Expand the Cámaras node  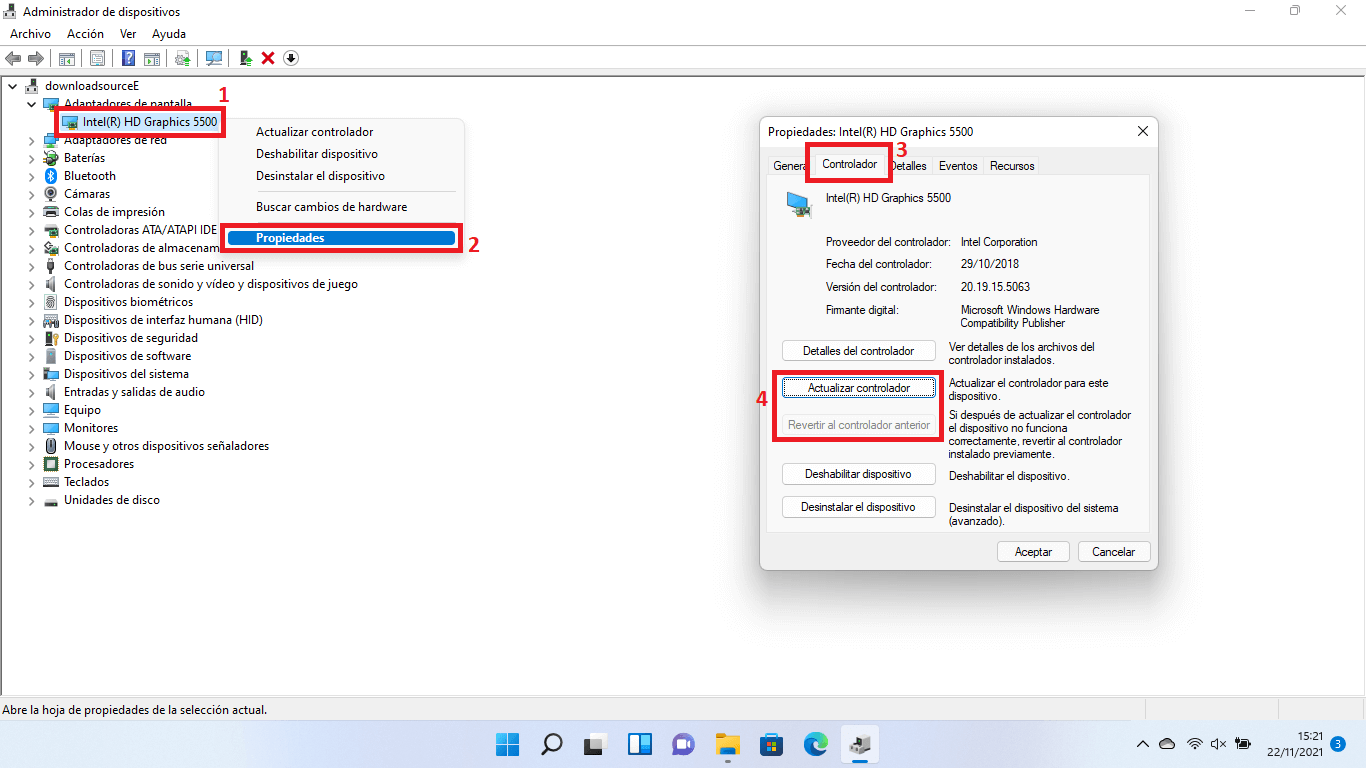tap(31, 194)
